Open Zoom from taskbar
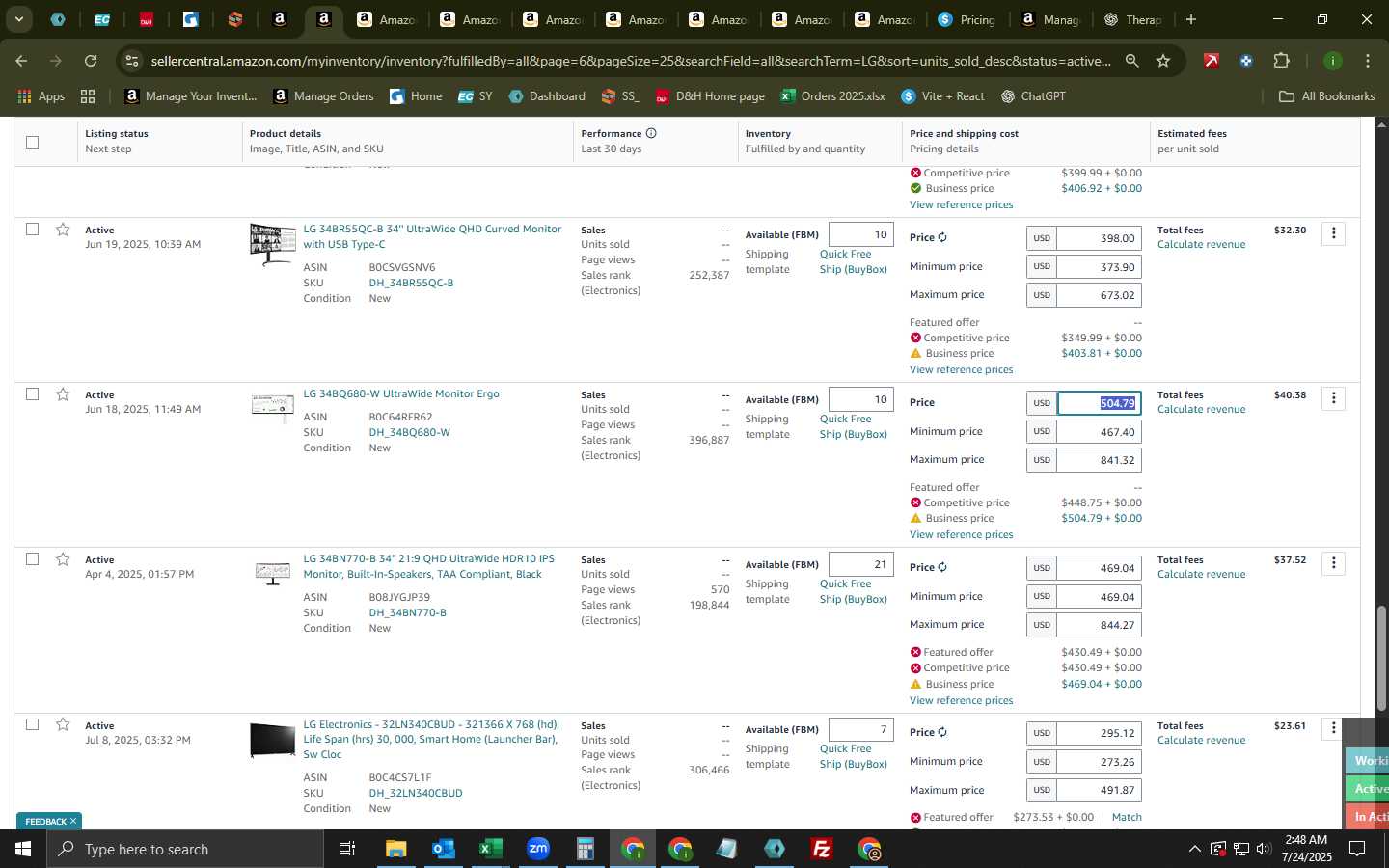This screenshot has width=1389, height=868. tap(538, 849)
